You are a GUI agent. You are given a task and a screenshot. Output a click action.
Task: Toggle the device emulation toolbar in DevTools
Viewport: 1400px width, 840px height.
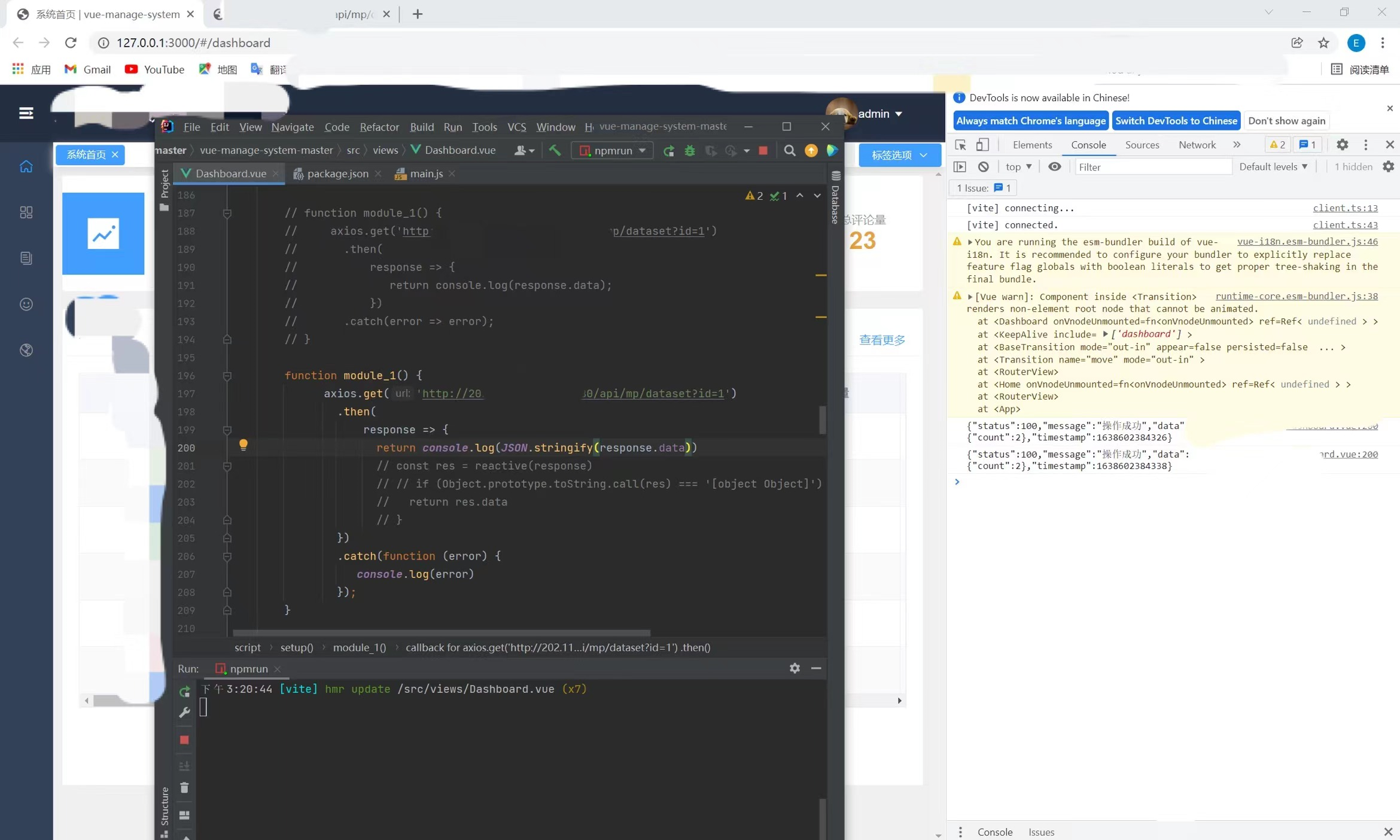click(x=982, y=144)
